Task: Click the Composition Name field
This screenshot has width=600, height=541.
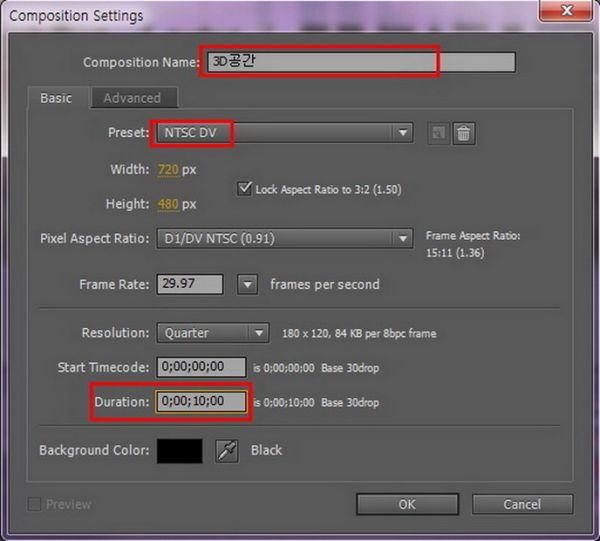Action: [x=361, y=62]
